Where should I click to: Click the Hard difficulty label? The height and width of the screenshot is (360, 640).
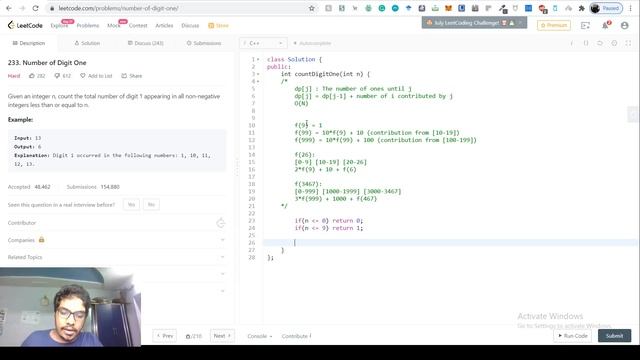(x=14, y=76)
